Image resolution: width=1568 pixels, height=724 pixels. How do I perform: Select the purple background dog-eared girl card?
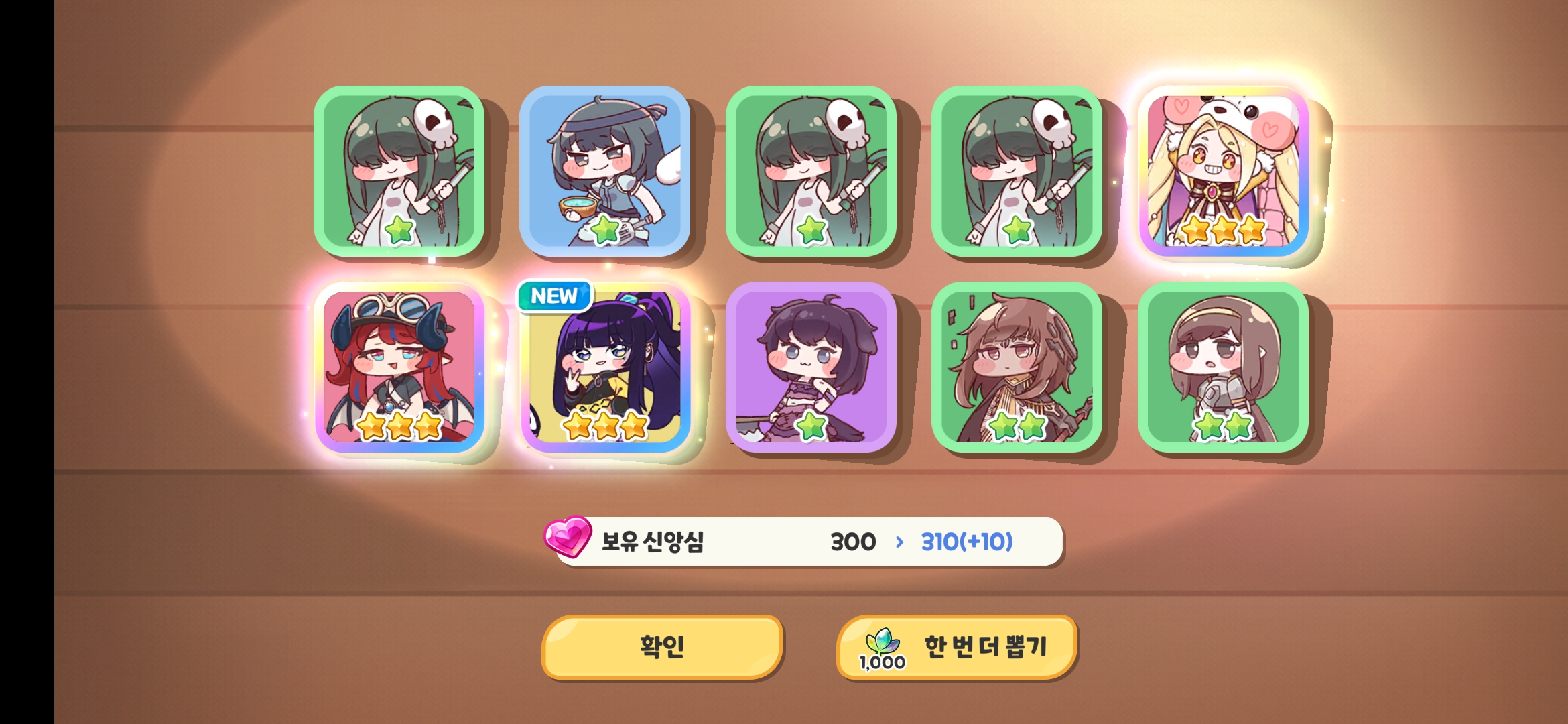pos(811,367)
